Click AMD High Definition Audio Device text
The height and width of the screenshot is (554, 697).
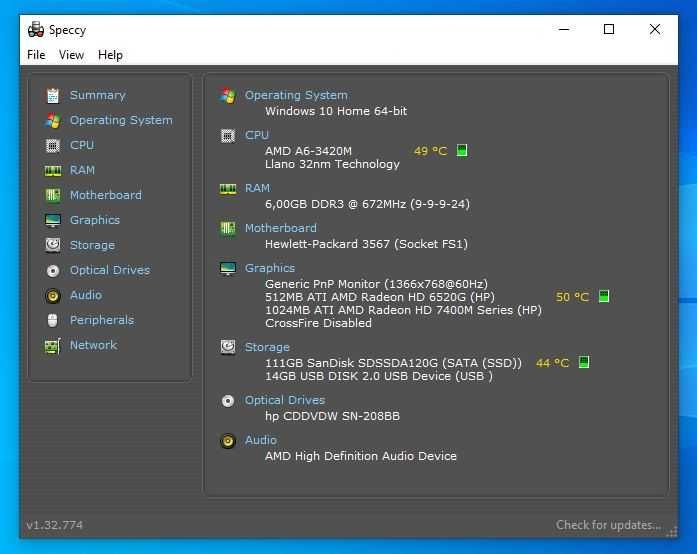[x=361, y=456]
